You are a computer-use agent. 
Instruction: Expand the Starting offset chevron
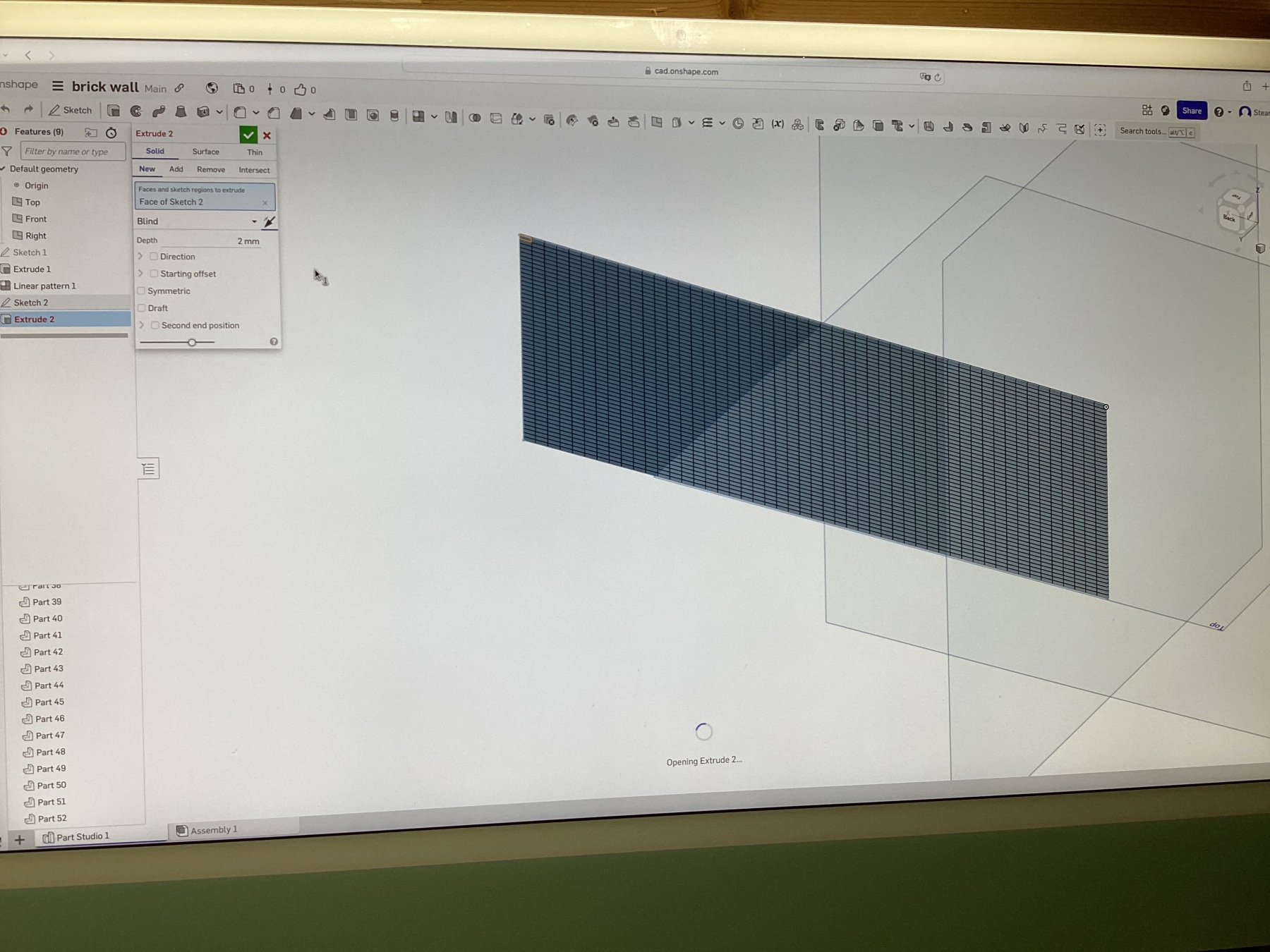point(141,273)
